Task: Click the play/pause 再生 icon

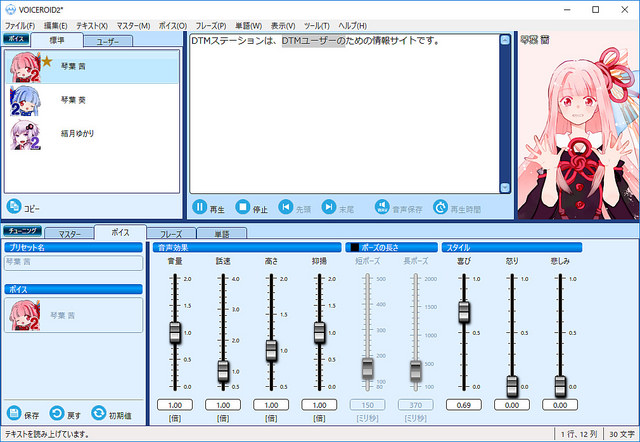Action: click(200, 207)
